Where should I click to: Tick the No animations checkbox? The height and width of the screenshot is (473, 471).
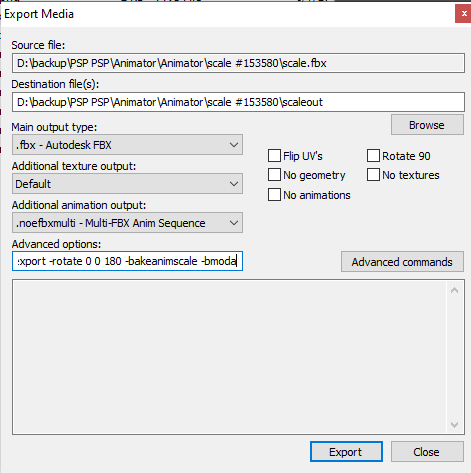274,195
